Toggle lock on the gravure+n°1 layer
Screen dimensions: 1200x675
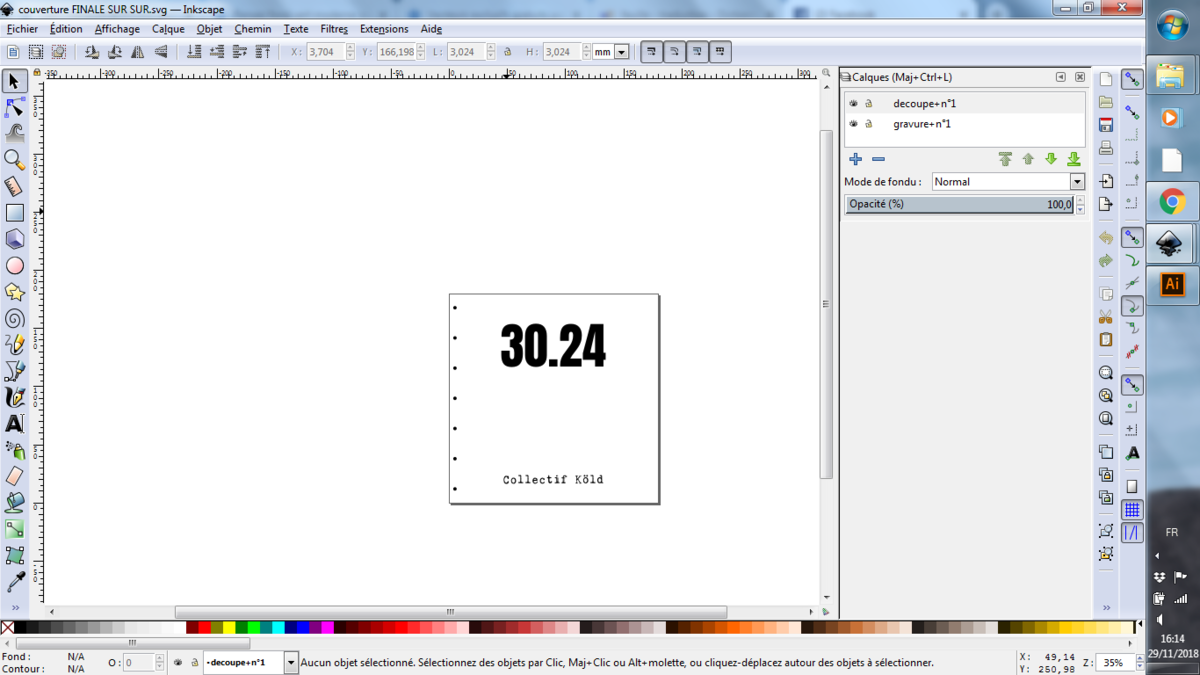point(869,124)
